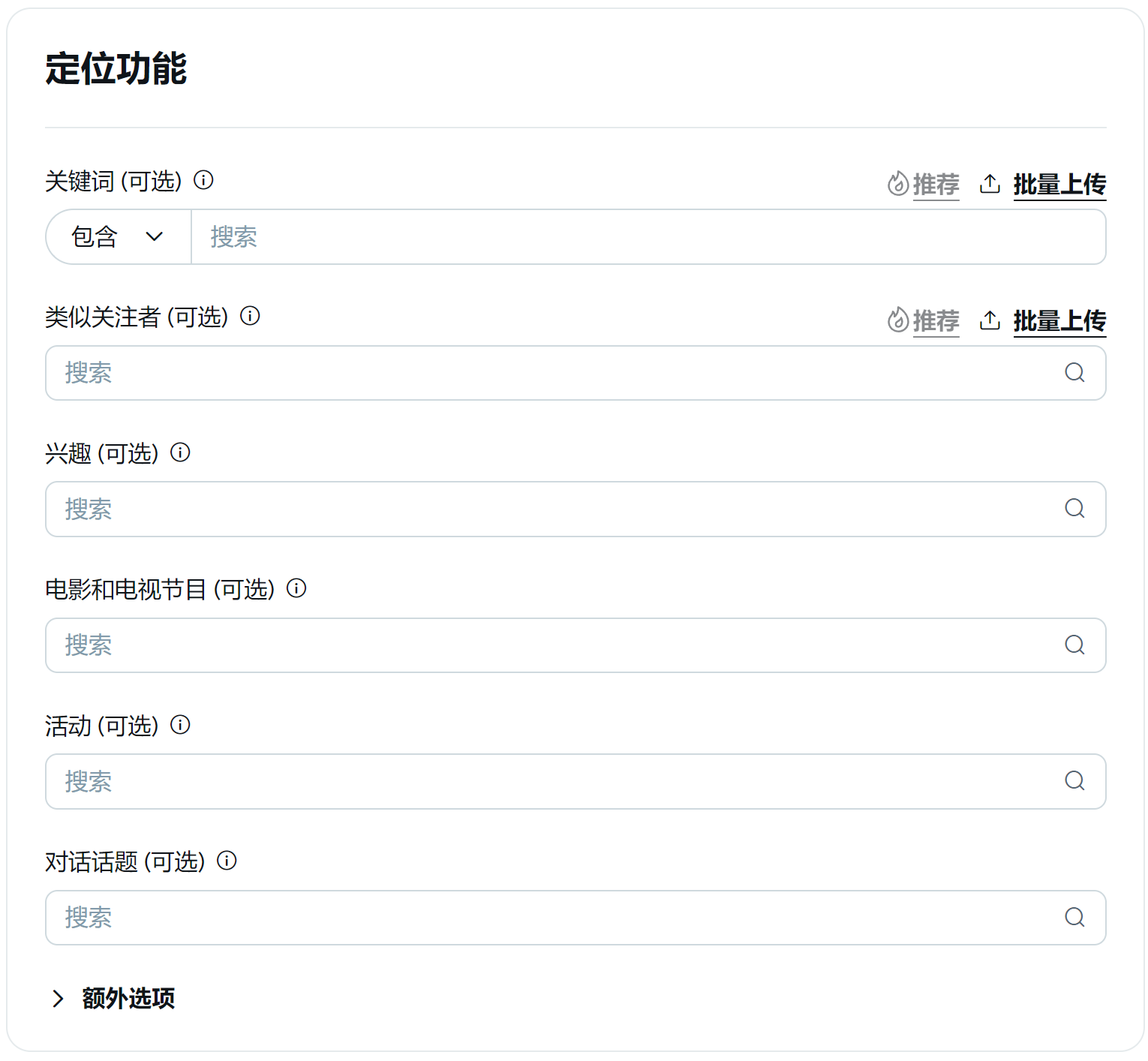This screenshot has width=1148, height=1061.
Task: Click search magnifier in 电影和电视节目 field
Action: tap(1074, 645)
